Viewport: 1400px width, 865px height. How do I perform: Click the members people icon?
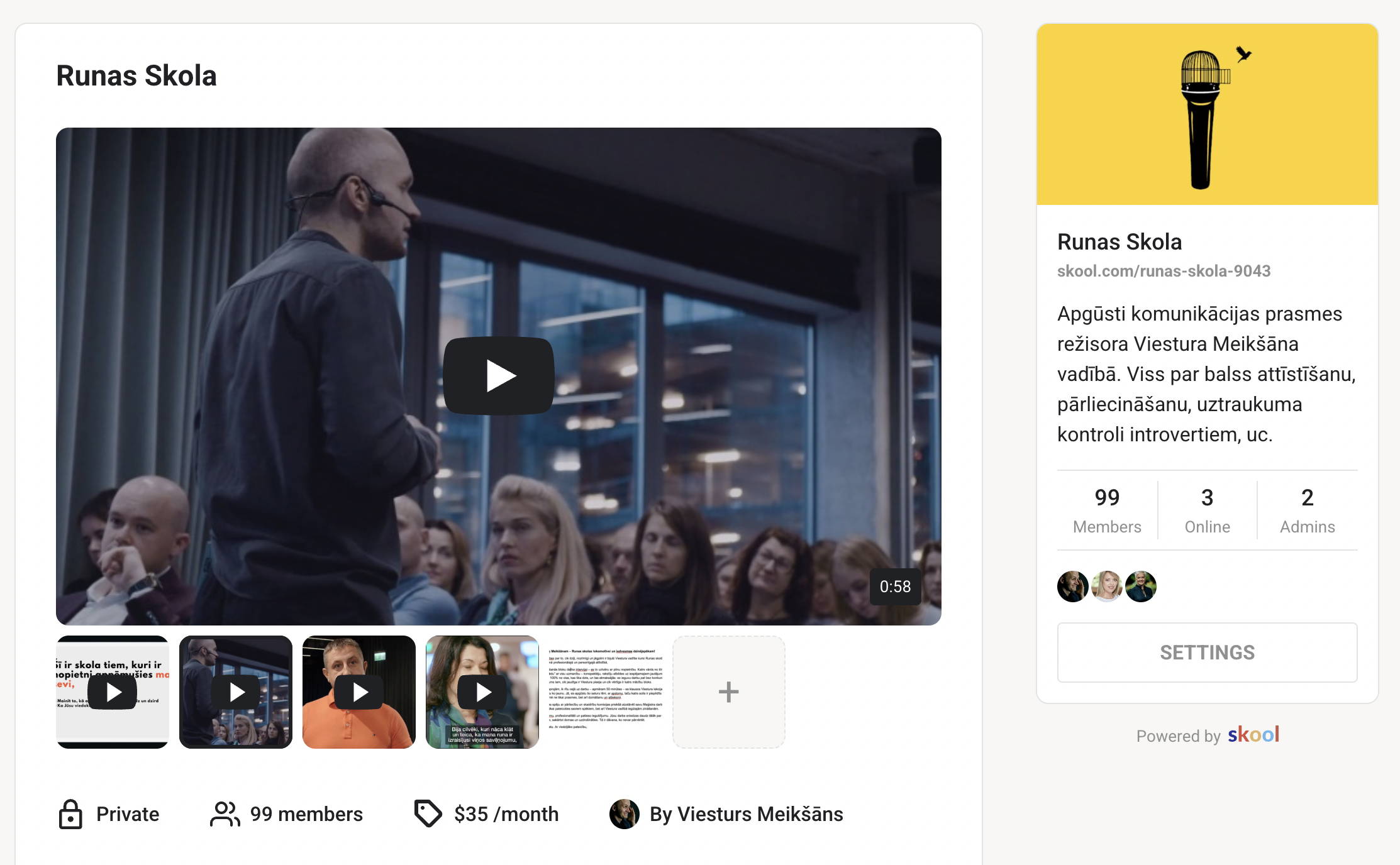(x=225, y=814)
